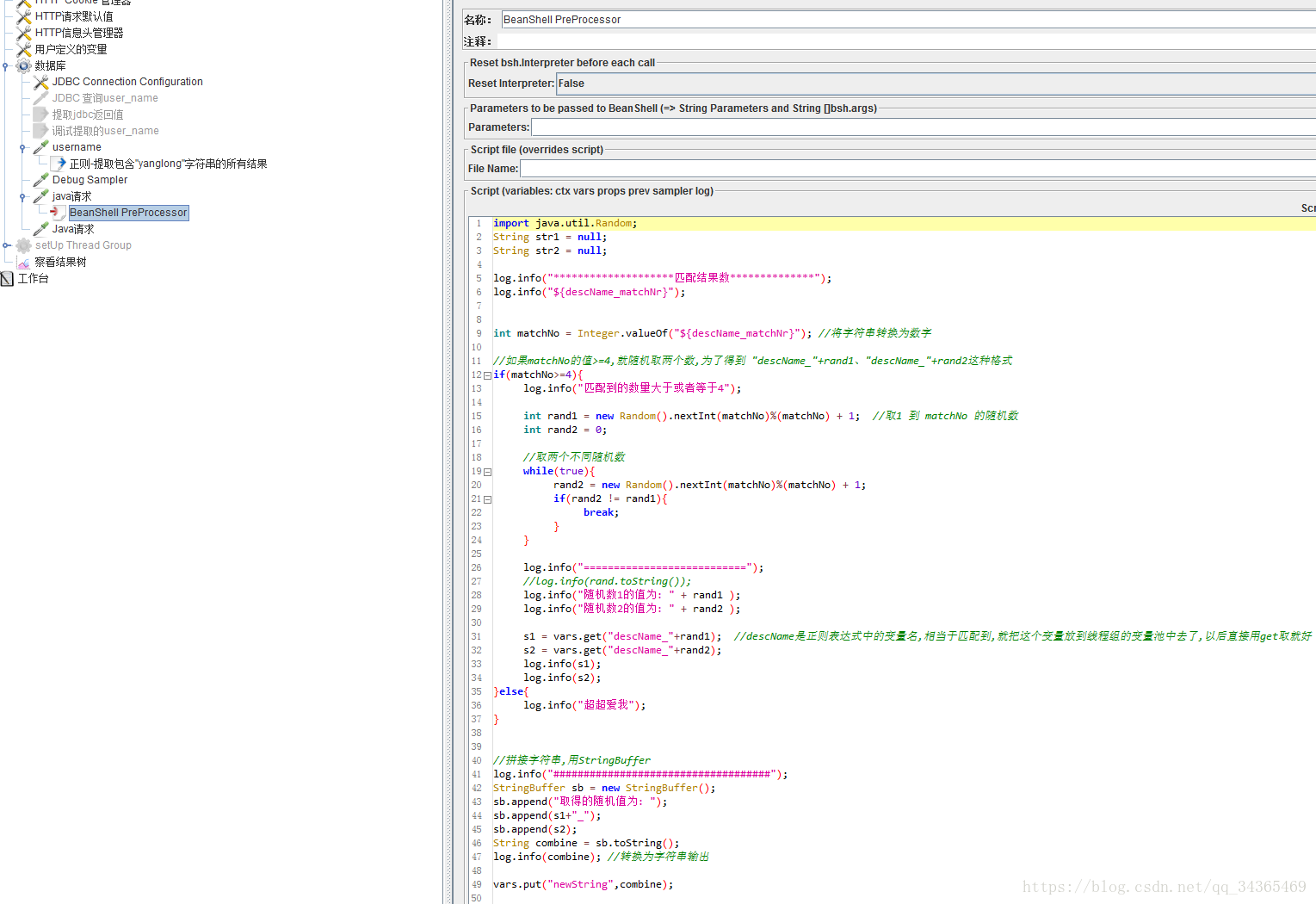Click the '//拼接字符串,用StringBuffer' comment line
1316x904 pixels.
[572, 761]
